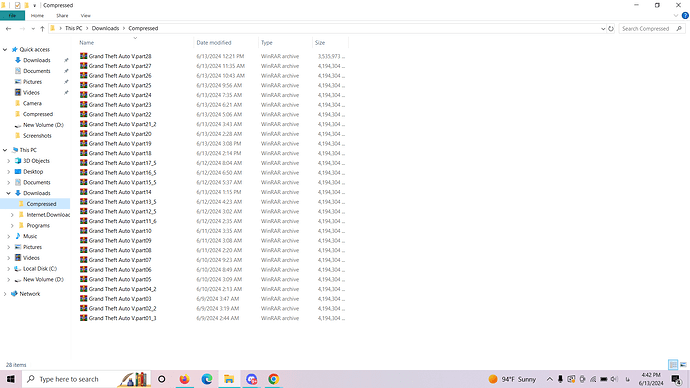The image size is (690, 388).
Task: Switch to details view layout icon
Action: pyautogui.click(x=673, y=364)
